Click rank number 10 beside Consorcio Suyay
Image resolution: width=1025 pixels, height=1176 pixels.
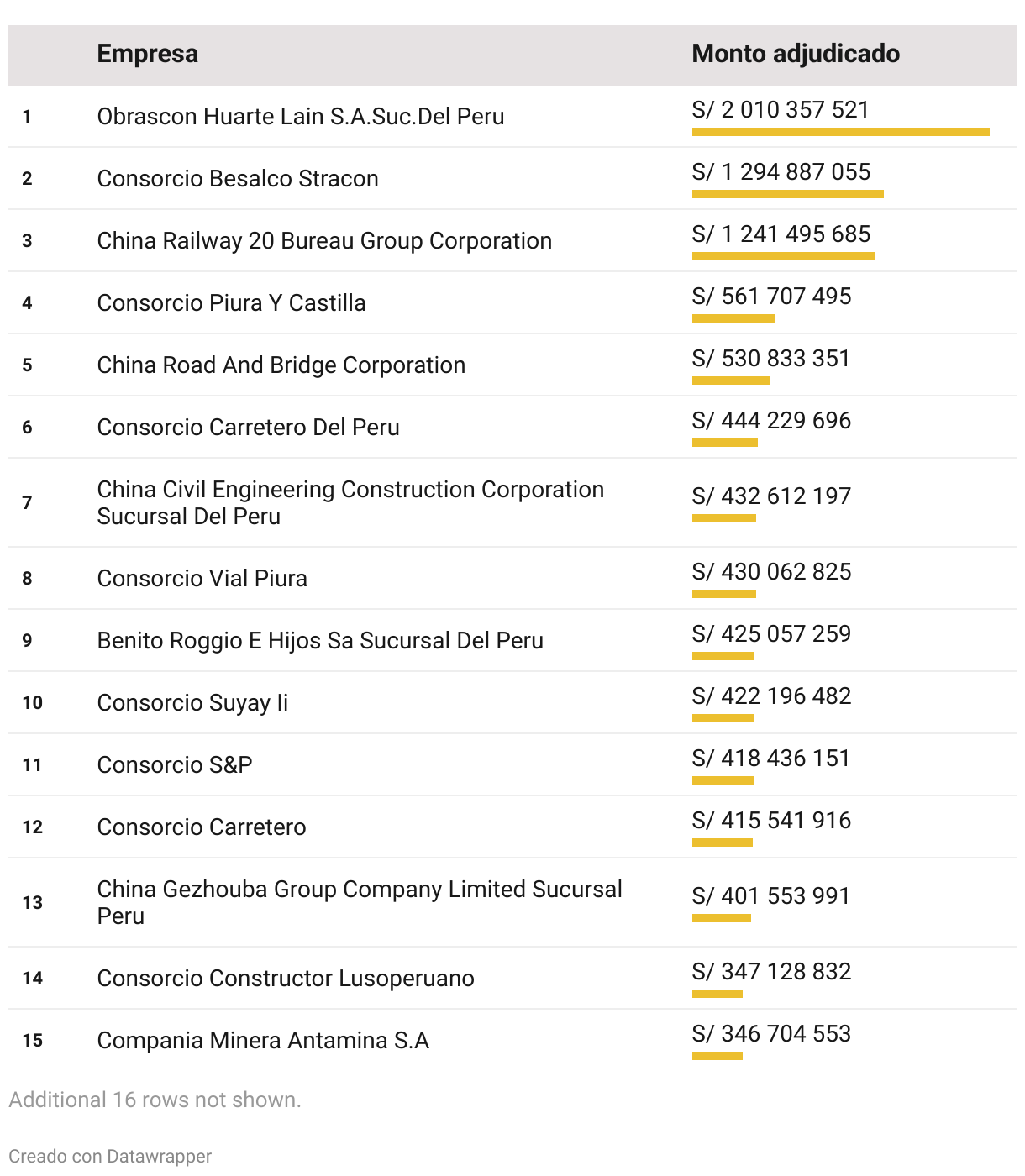pyautogui.click(x=32, y=702)
